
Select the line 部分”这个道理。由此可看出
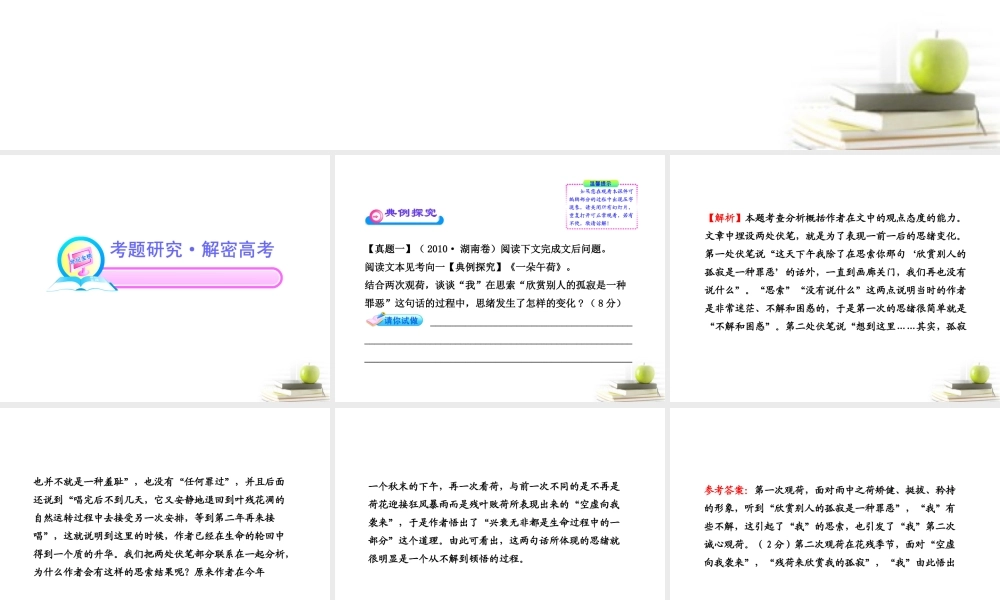pos(494,541)
